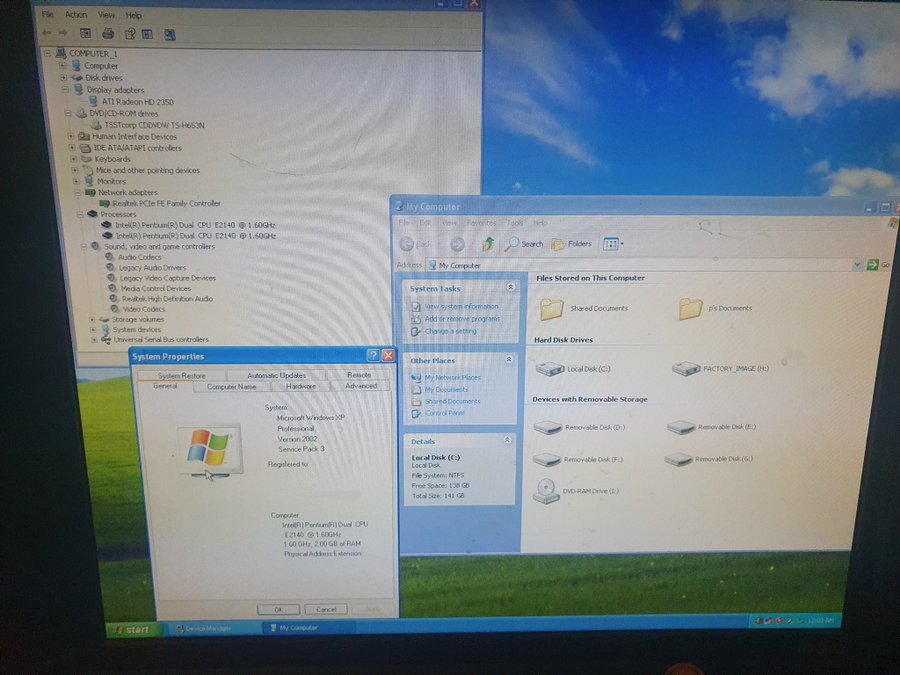The width and height of the screenshot is (900, 675).
Task: Click Cancel in System Properties
Action: 326,609
